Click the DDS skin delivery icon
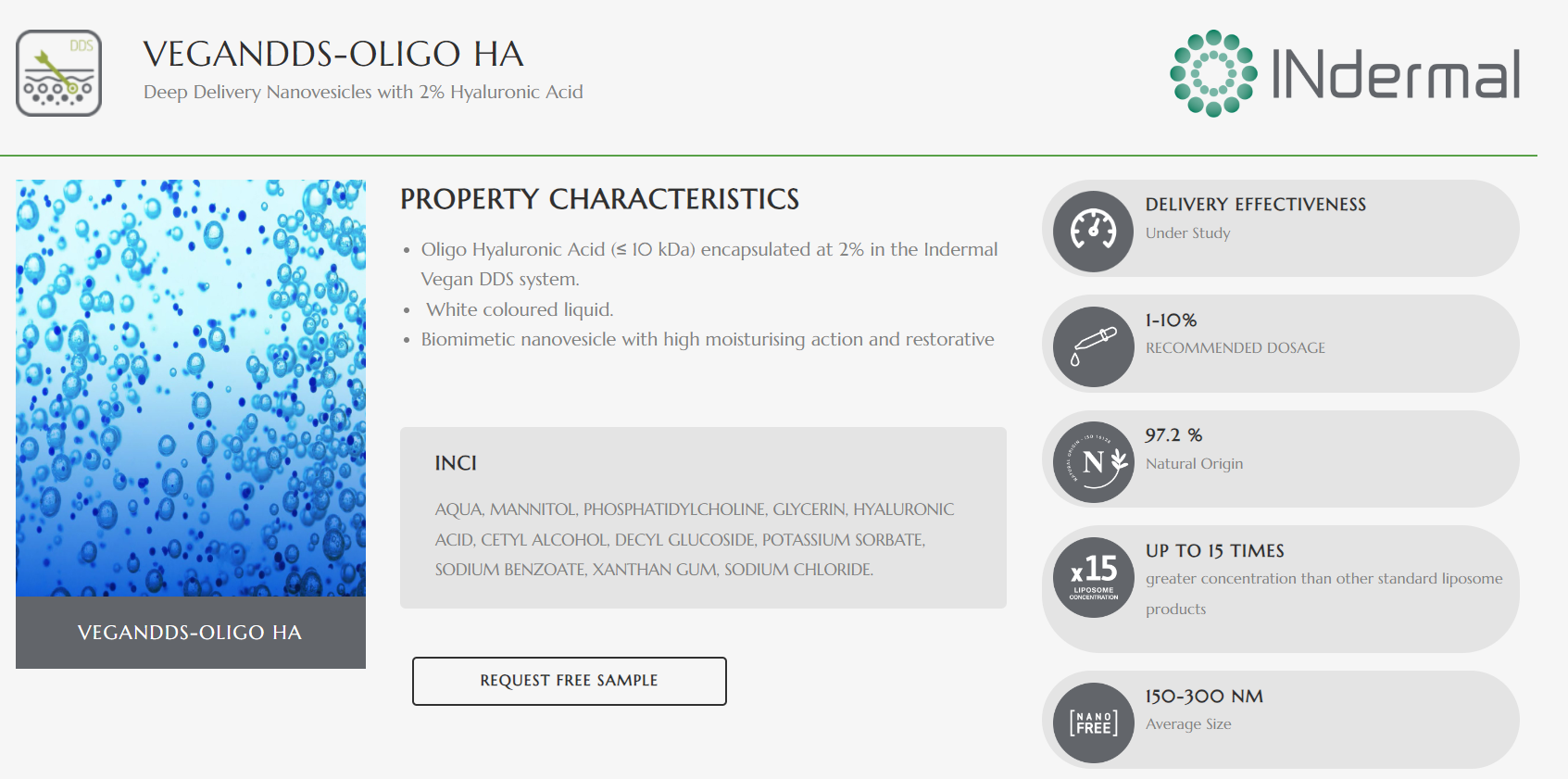Screen dimensions: 1568x779 tap(58, 73)
